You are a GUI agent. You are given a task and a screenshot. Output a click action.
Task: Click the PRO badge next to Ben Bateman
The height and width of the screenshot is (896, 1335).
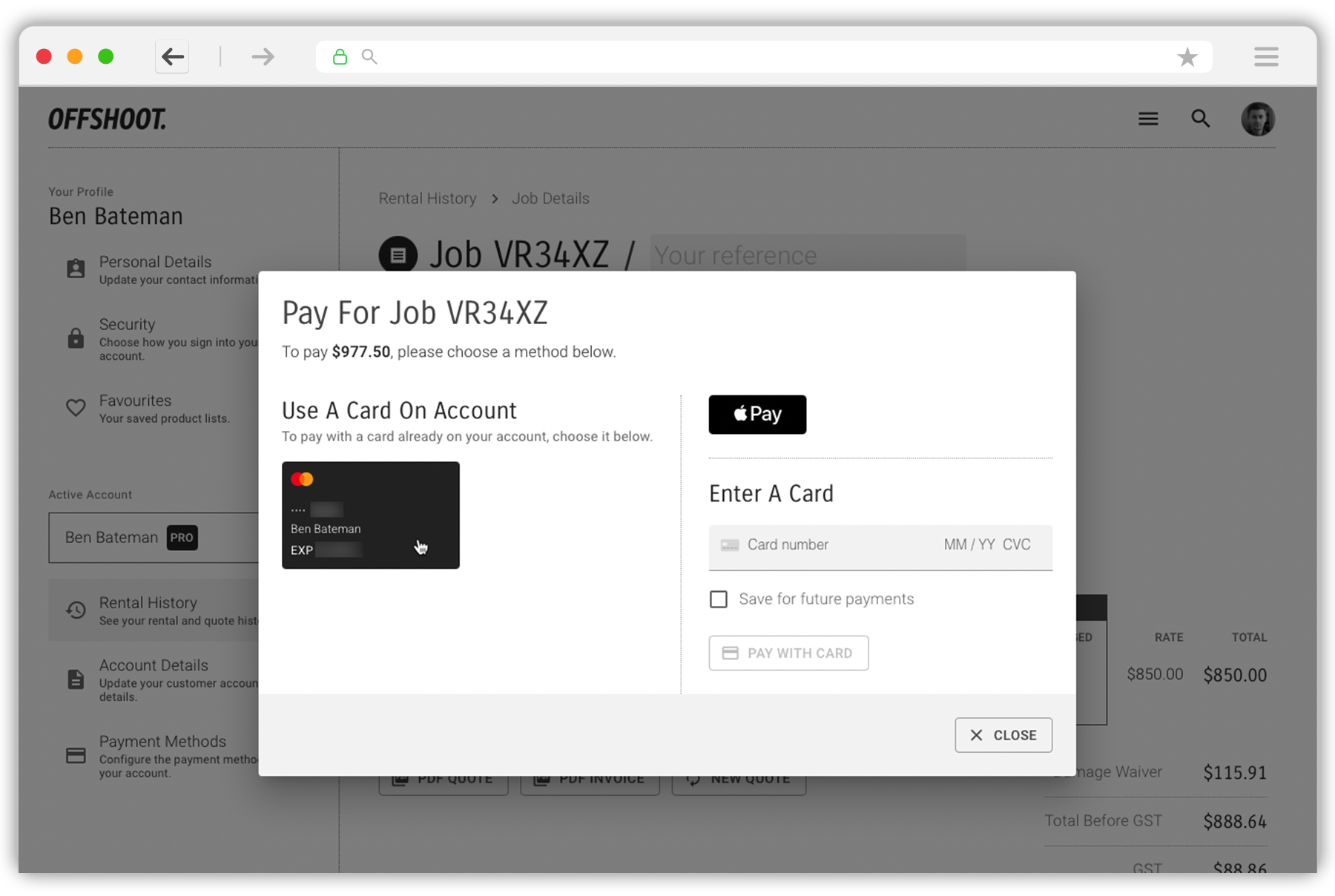pyautogui.click(x=182, y=538)
